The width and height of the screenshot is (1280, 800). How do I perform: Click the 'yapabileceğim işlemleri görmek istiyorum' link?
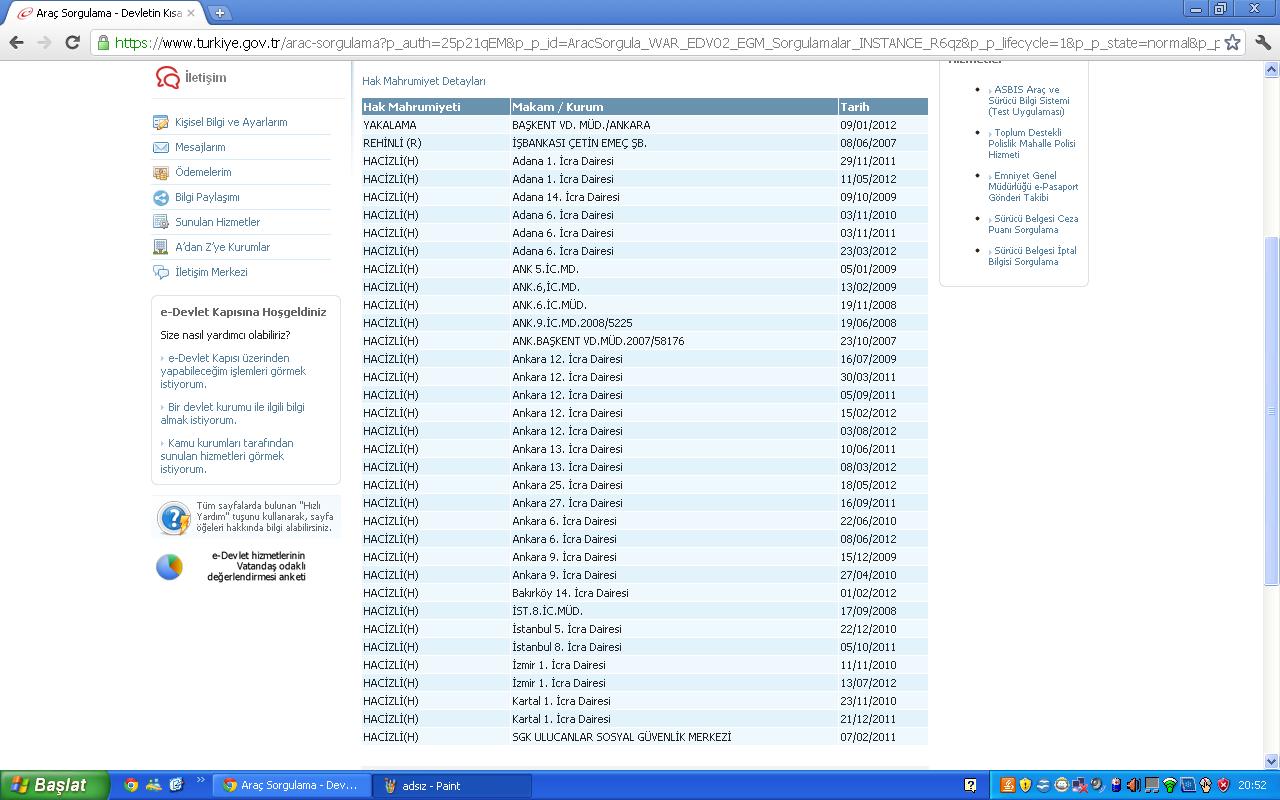(x=233, y=371)
